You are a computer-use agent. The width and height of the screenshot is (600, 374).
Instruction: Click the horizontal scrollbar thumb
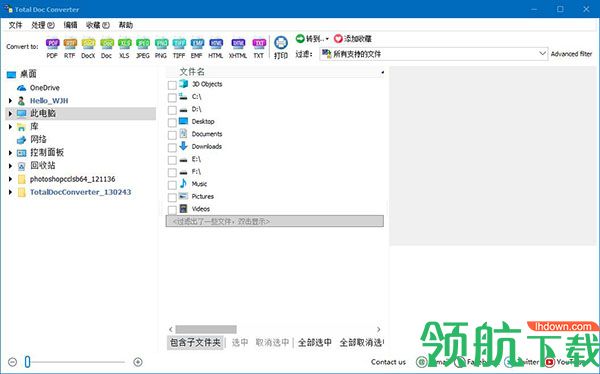tap(206, 329)
